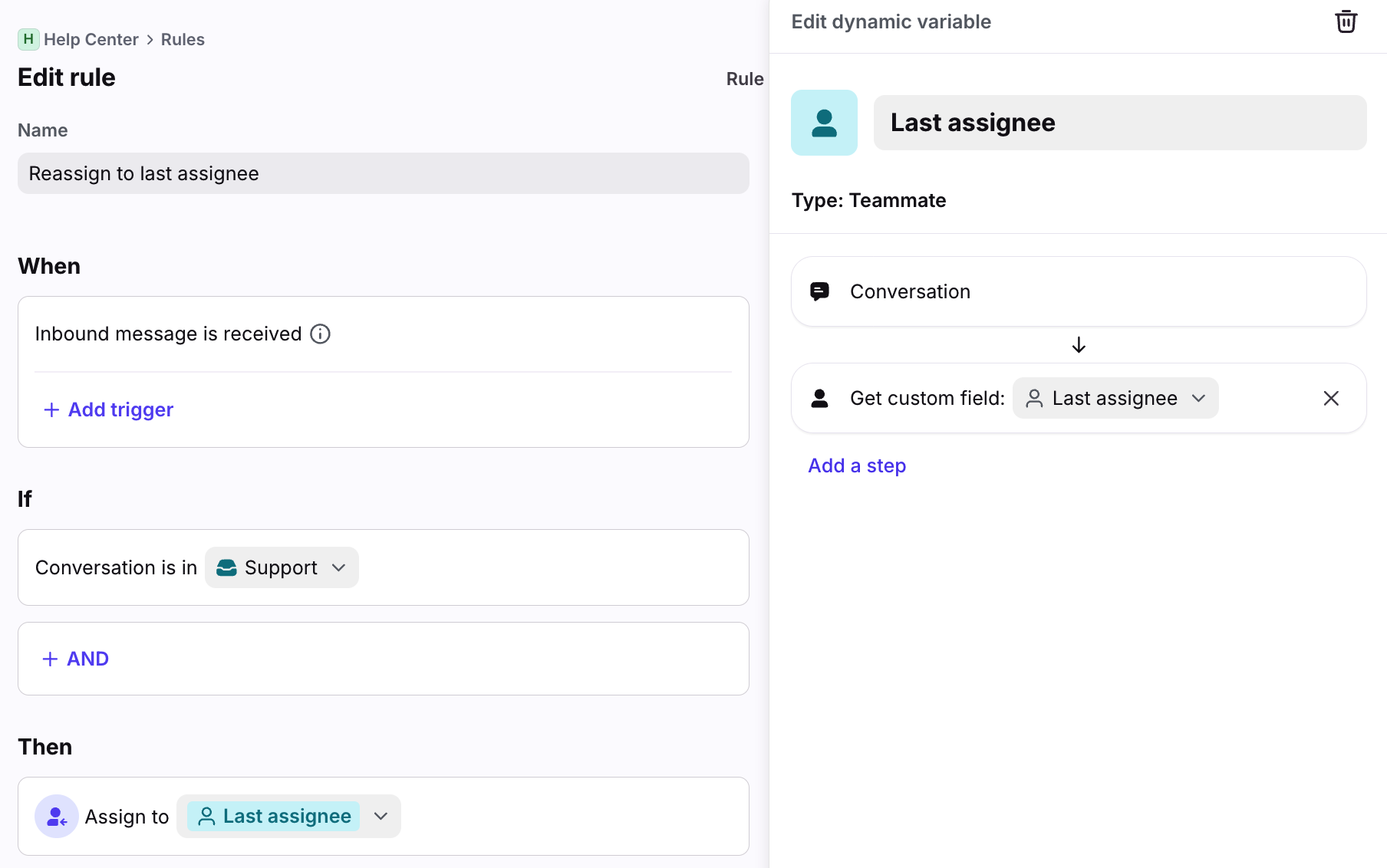
Task: Expand the Assign to dropdown chevron
Action: pos(381,817)
